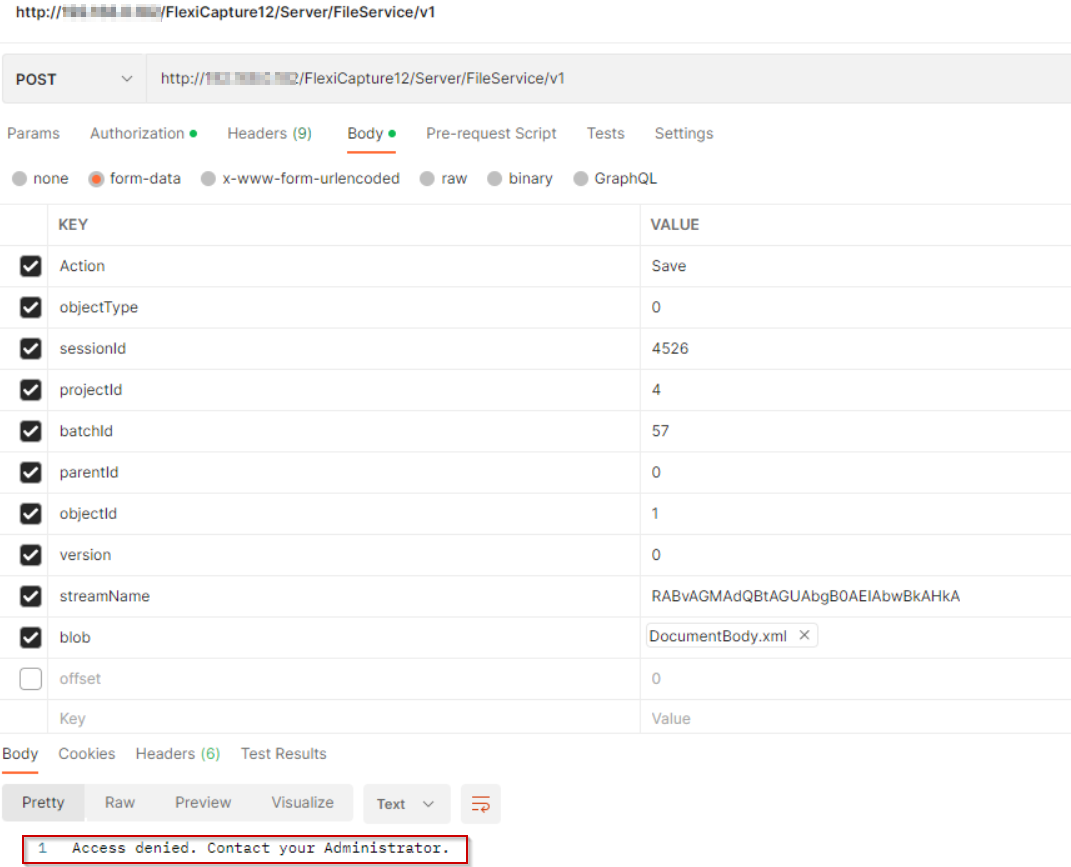
Task: Switch to Visualize response view
Action: pyautogui.click(x=303, y=803)
